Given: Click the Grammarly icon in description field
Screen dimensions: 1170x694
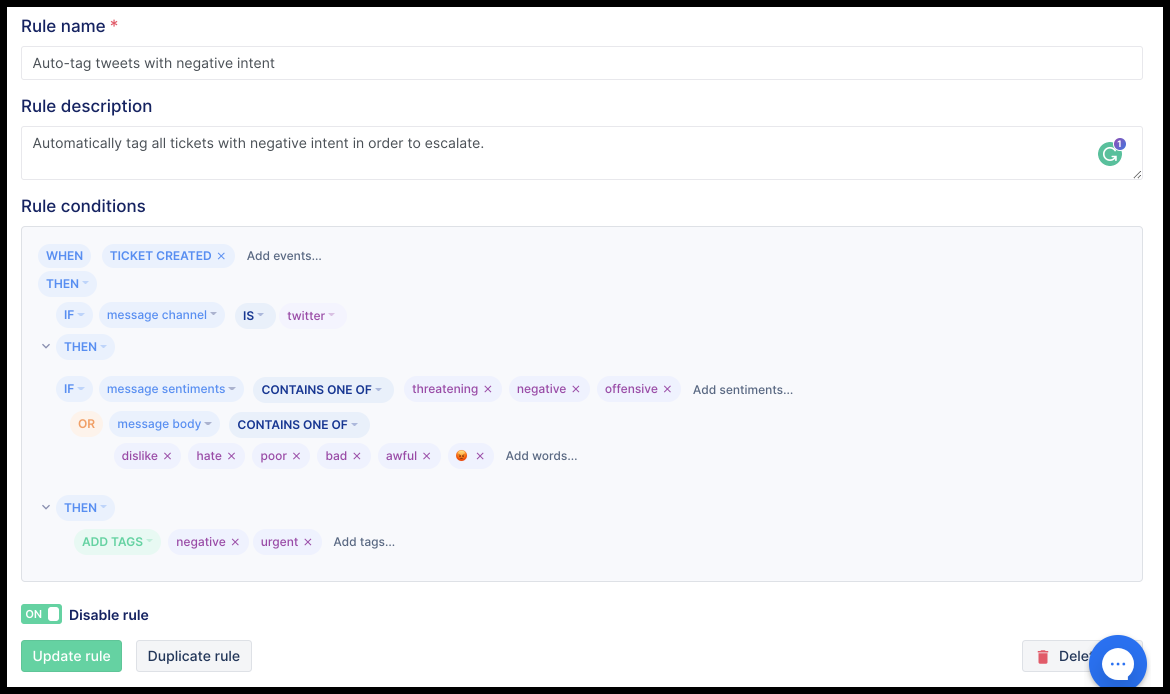Looking at the screenshot, I should click(1110, 154).
